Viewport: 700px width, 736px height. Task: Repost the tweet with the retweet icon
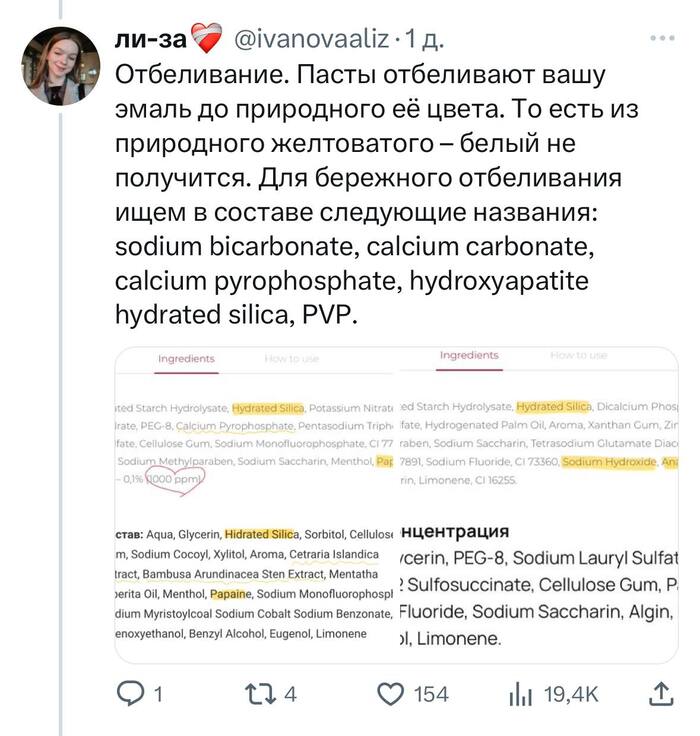pos(257,693)
